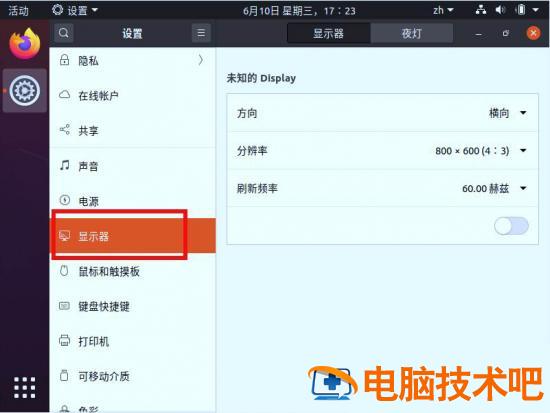
Task: Open the system menu arrow in top bar
Action: pyautogui.click(x=536, y=10)
